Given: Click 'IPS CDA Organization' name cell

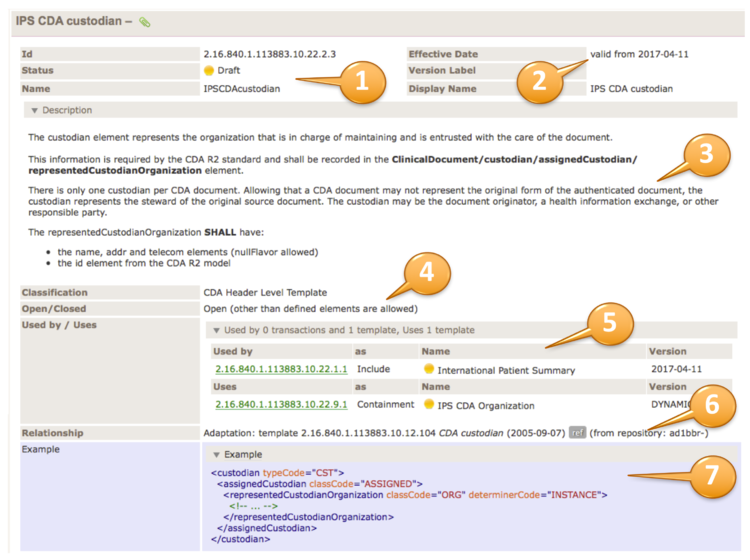Looking at the screenshot, I should [486, 406].
